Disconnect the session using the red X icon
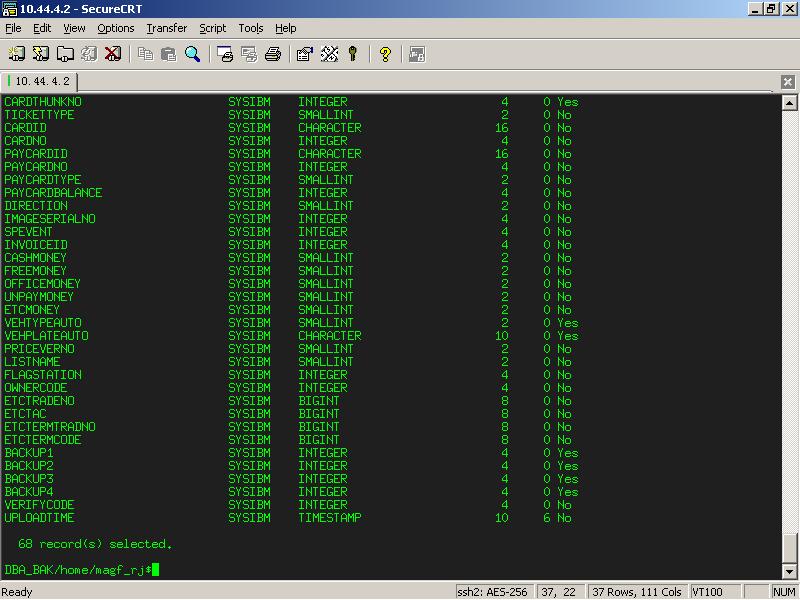800x600 pixels. pyautogui.click(x=113, y=54)
